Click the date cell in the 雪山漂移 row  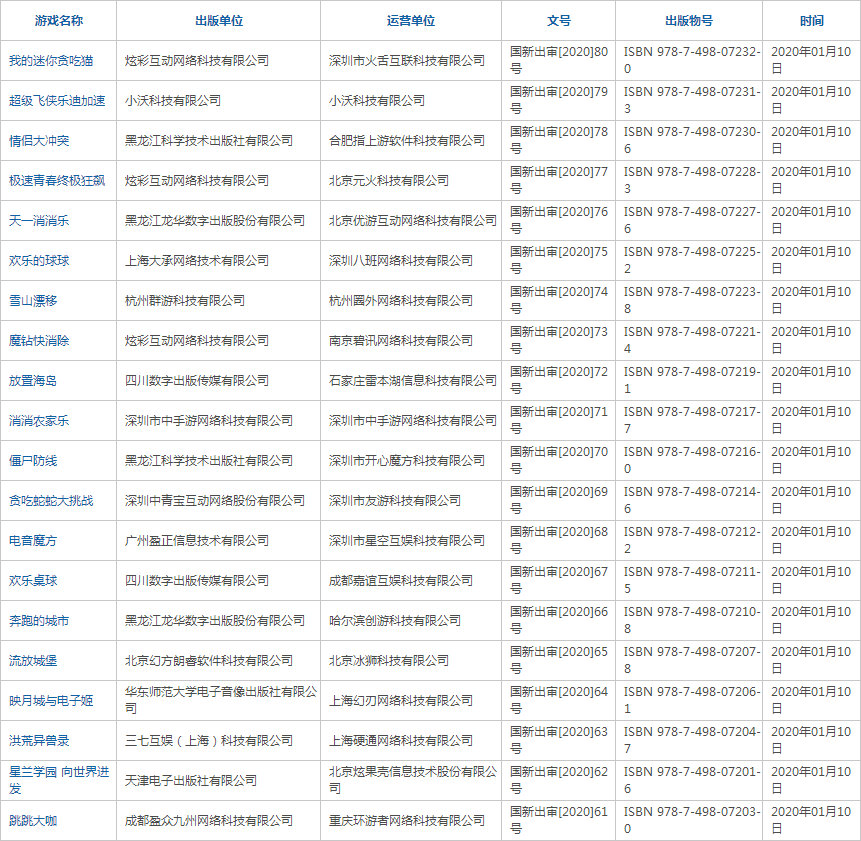(811, 300)
